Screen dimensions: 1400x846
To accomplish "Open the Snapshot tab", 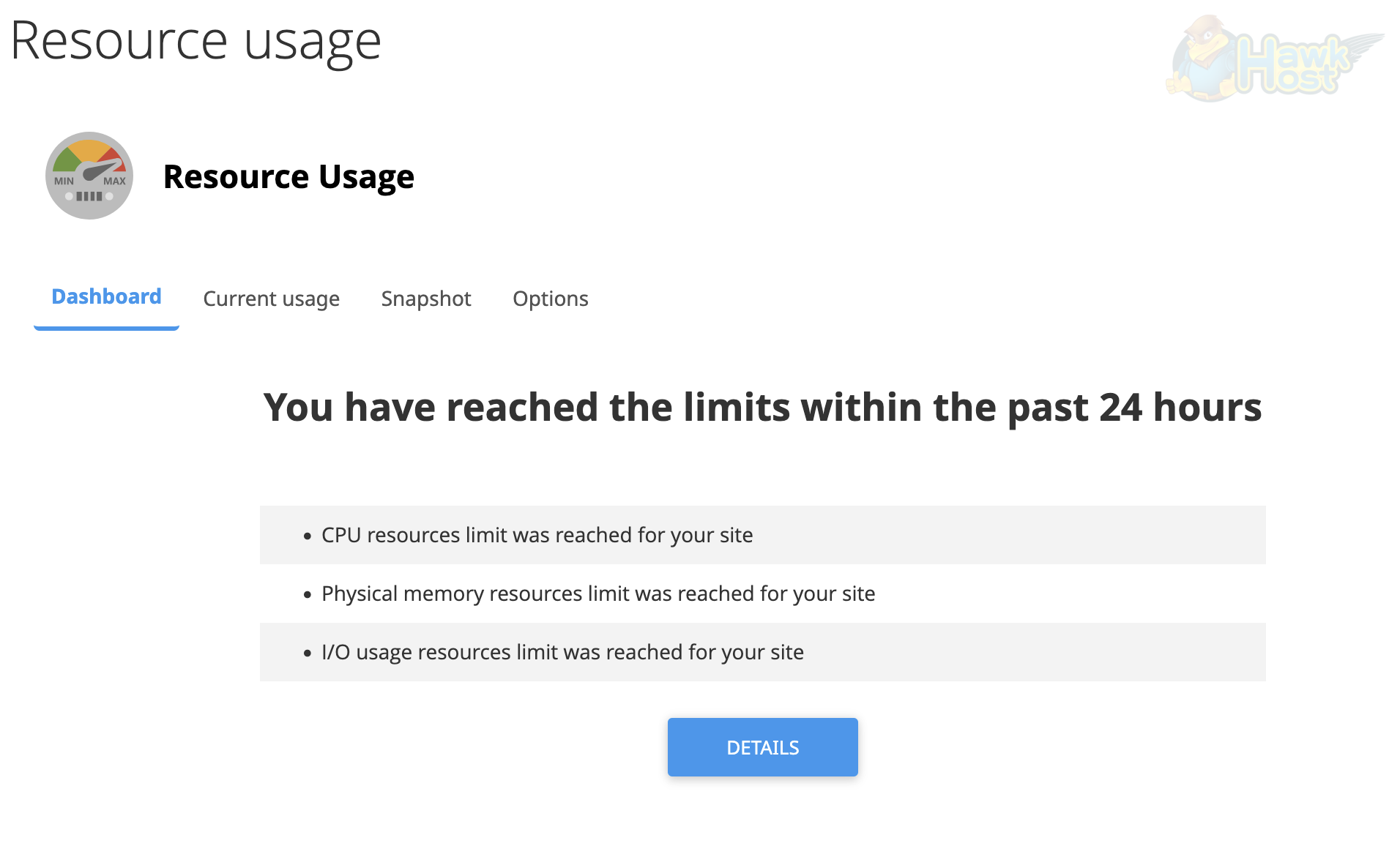I will 426,299.
